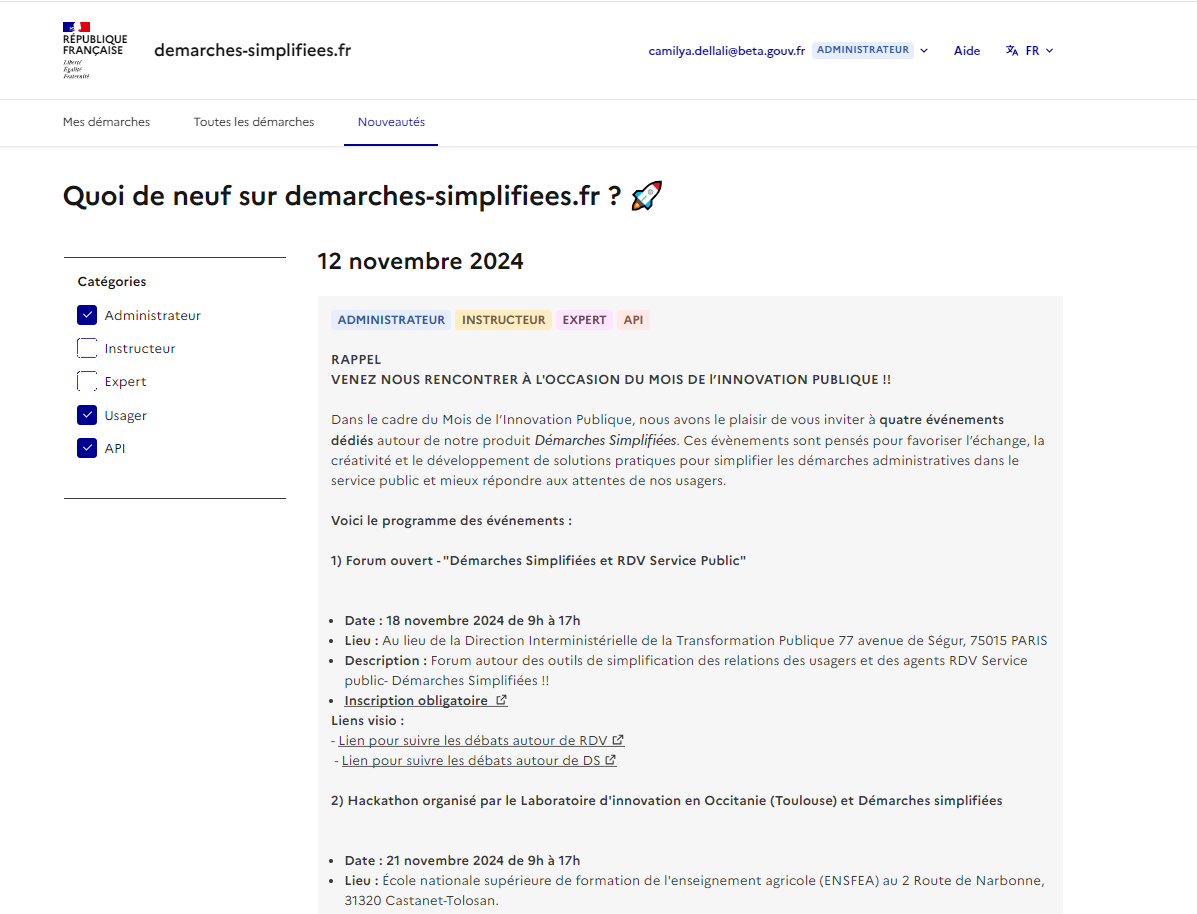Open account menu via camilya.dellali@beta.gouv.fr
Screen dimensions: 1197x914
(726, 51)
